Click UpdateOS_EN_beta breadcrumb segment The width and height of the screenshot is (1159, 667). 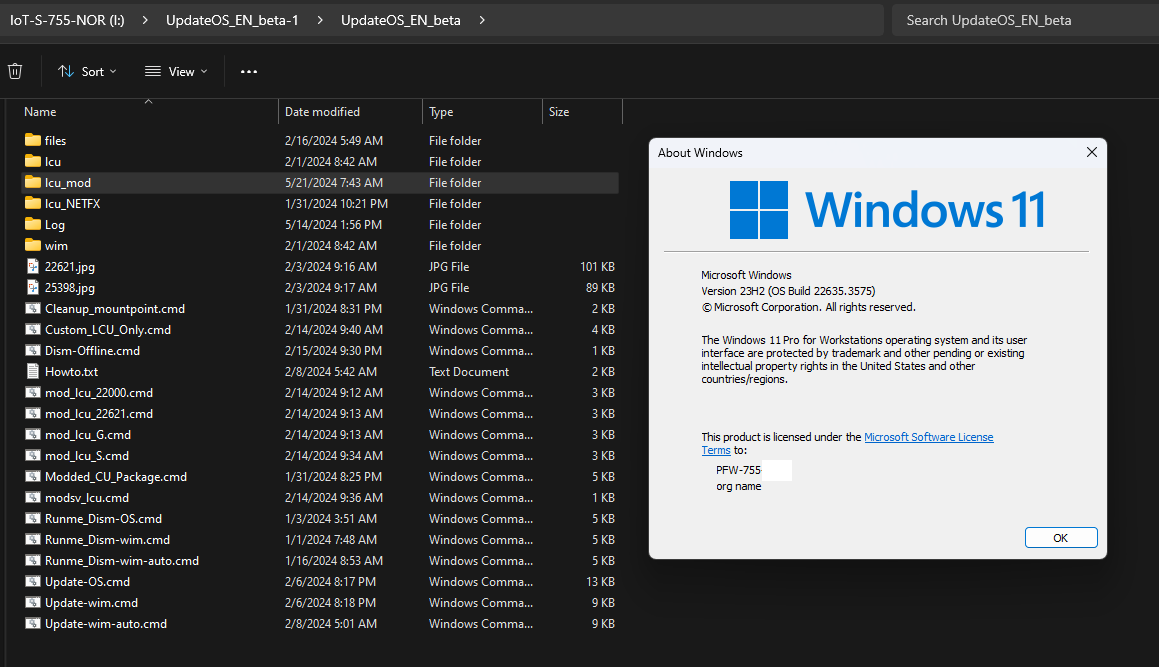pyautogui.click(x=401, y=20)
